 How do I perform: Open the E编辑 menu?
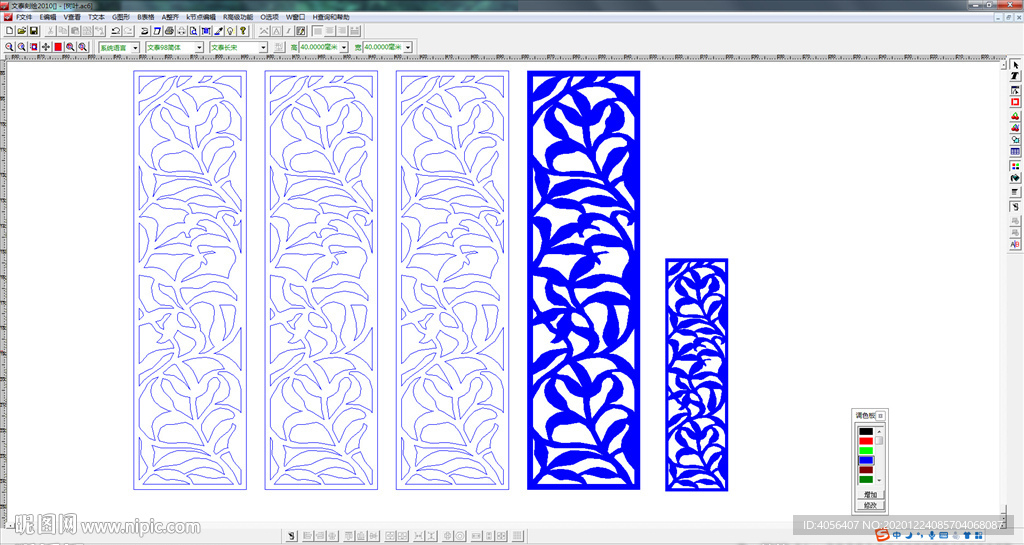tap(48, 17)
